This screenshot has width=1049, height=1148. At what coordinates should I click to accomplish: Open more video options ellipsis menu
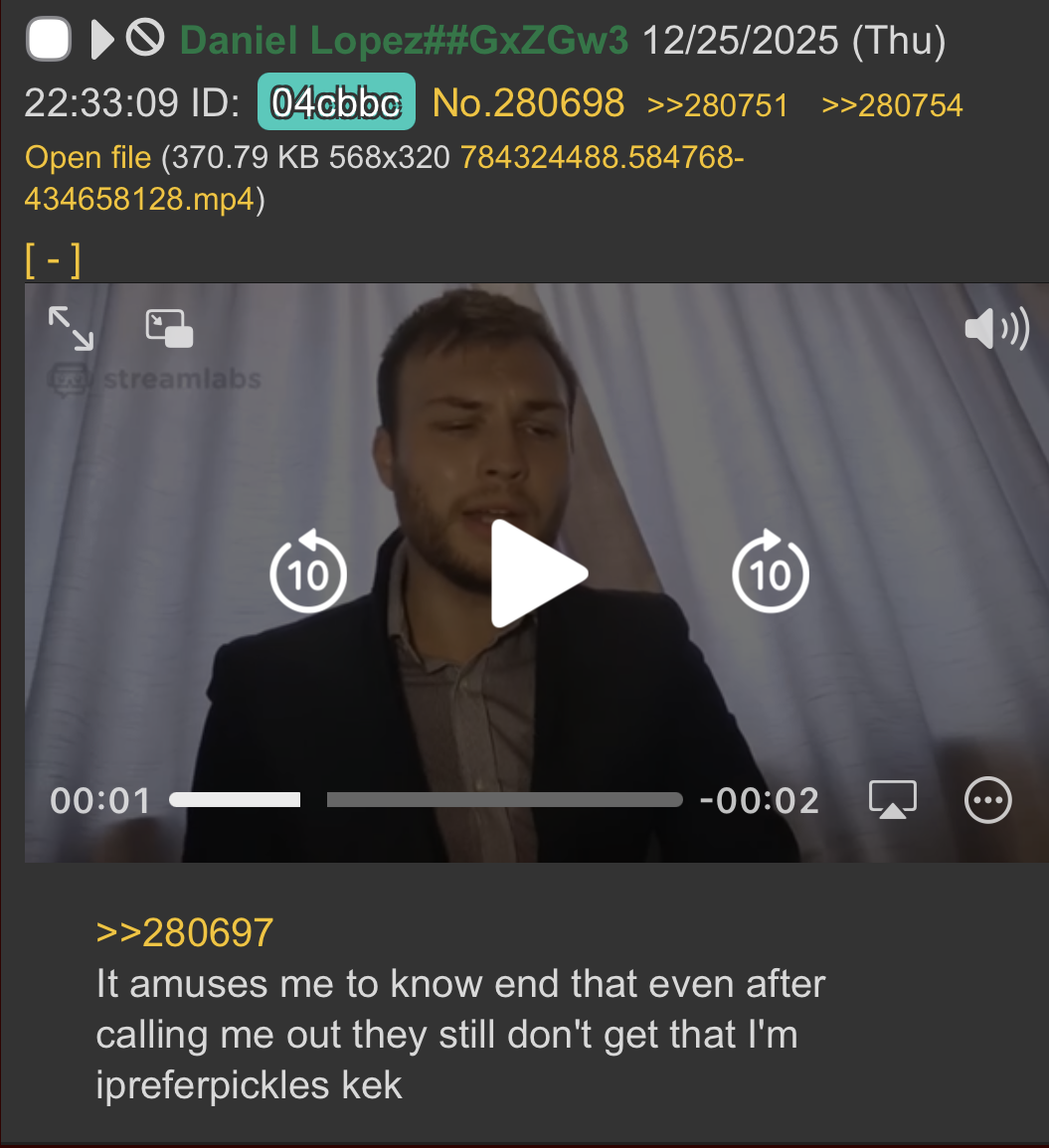pos(988,799)
